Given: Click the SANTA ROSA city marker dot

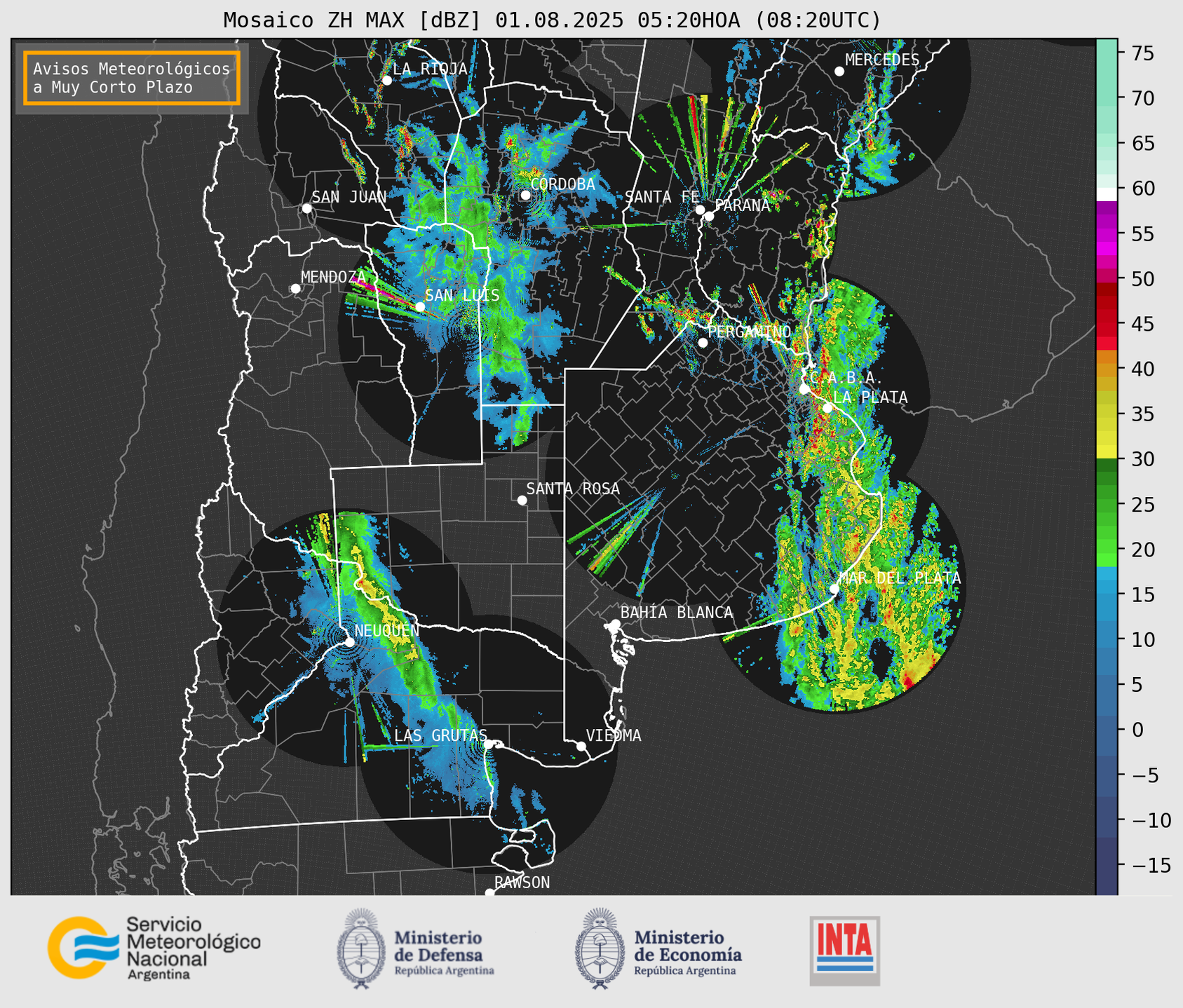Looking at the screenshot, I should click(522, 500).
